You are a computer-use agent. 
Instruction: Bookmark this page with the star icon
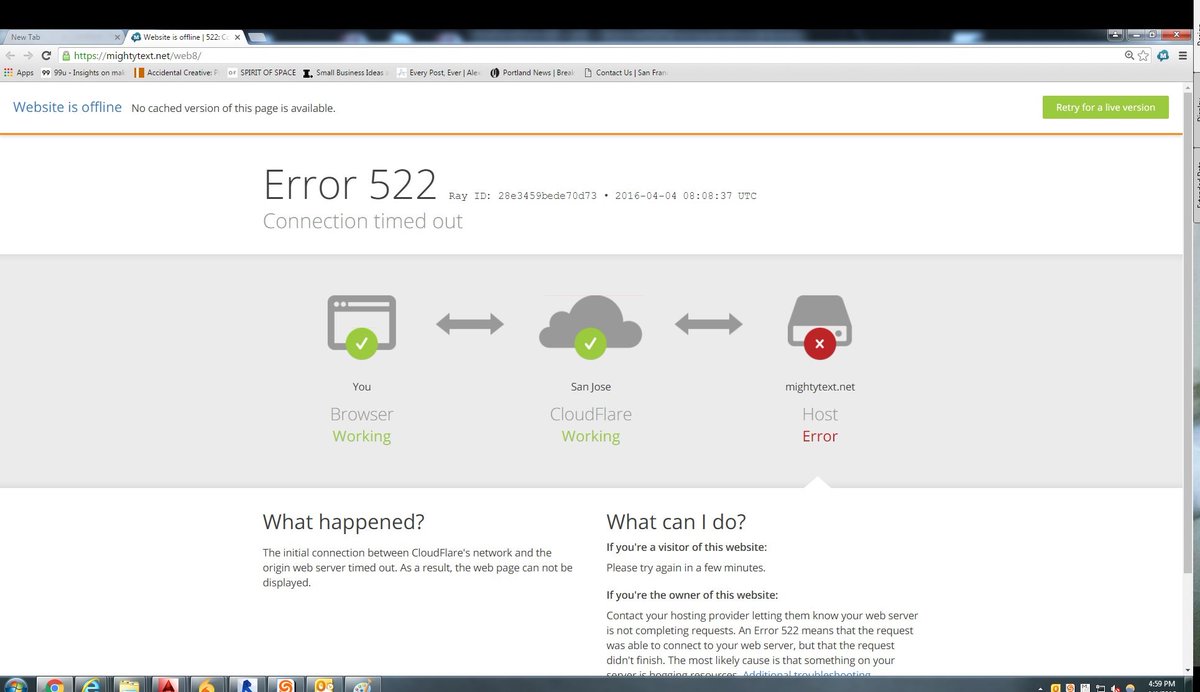(x=1143, y=56)
